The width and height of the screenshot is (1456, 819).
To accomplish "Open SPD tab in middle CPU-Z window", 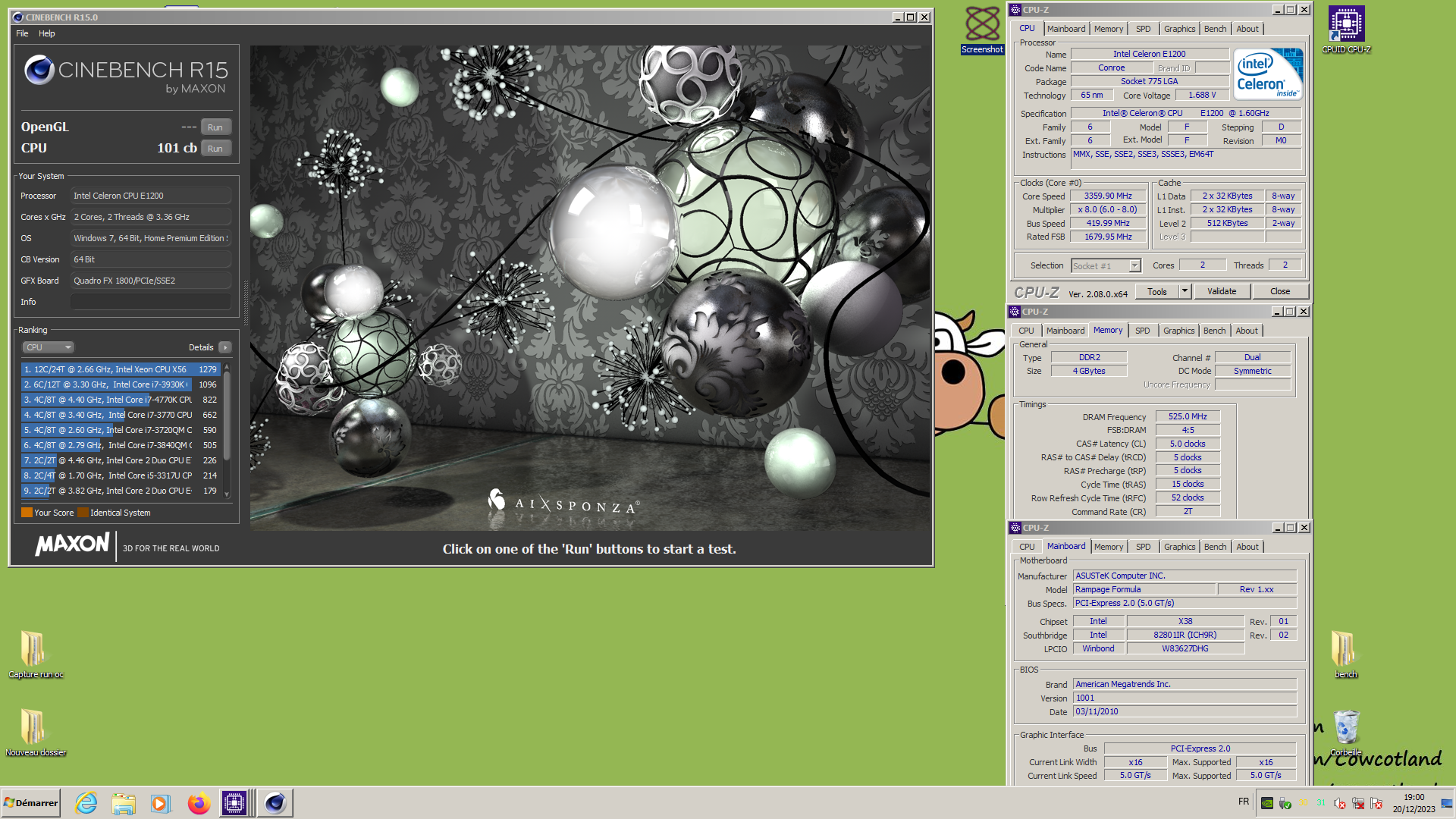I will tap(1142, 331).
